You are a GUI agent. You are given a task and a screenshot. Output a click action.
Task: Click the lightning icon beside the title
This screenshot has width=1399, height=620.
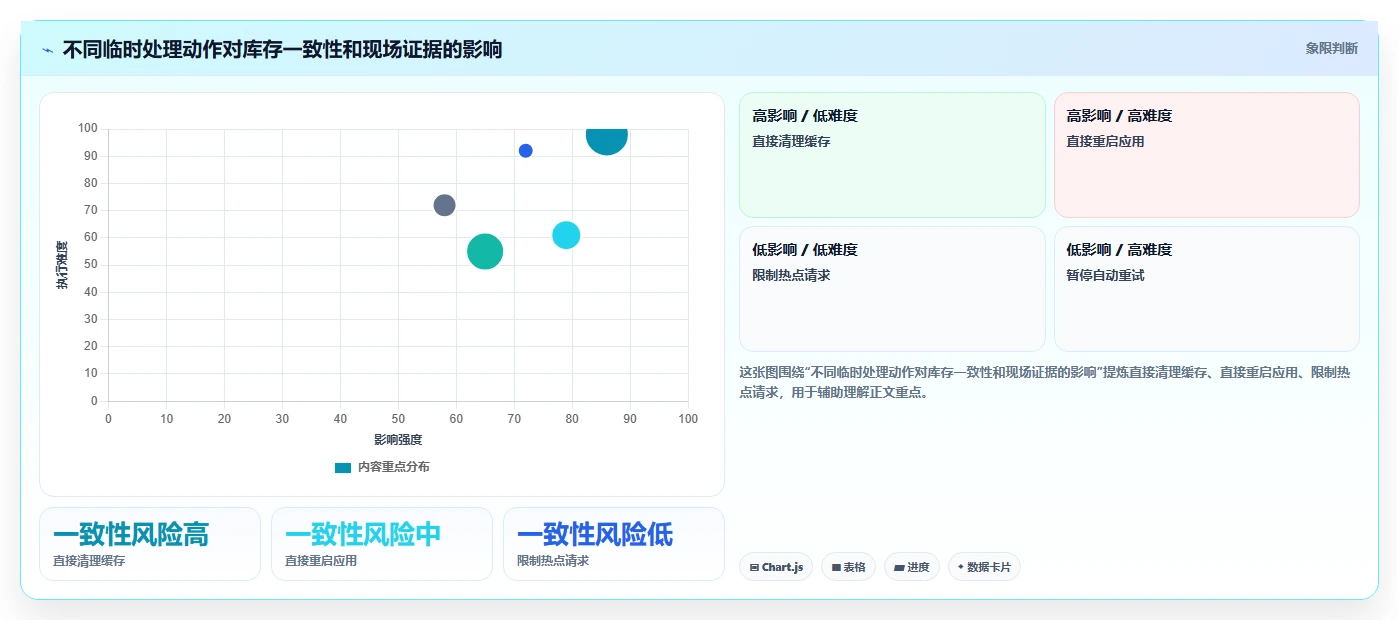coord(48,49)
